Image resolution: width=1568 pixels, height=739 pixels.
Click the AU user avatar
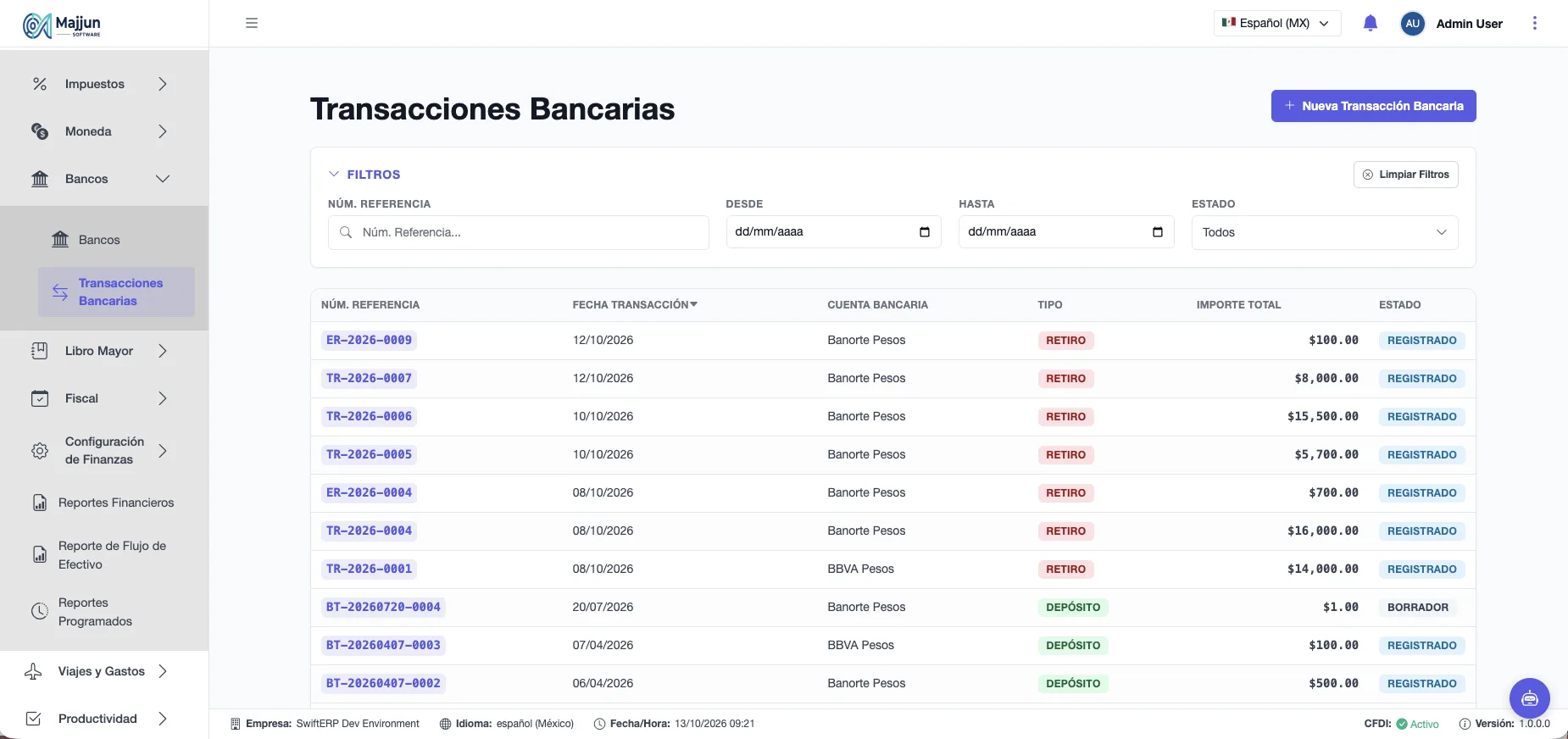[1412, 24]
